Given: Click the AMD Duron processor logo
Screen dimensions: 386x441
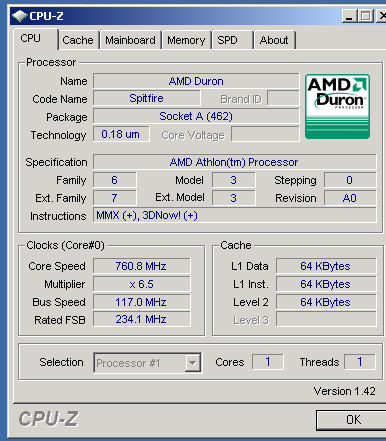Looking at the screenshot, I should click(337, 106).
